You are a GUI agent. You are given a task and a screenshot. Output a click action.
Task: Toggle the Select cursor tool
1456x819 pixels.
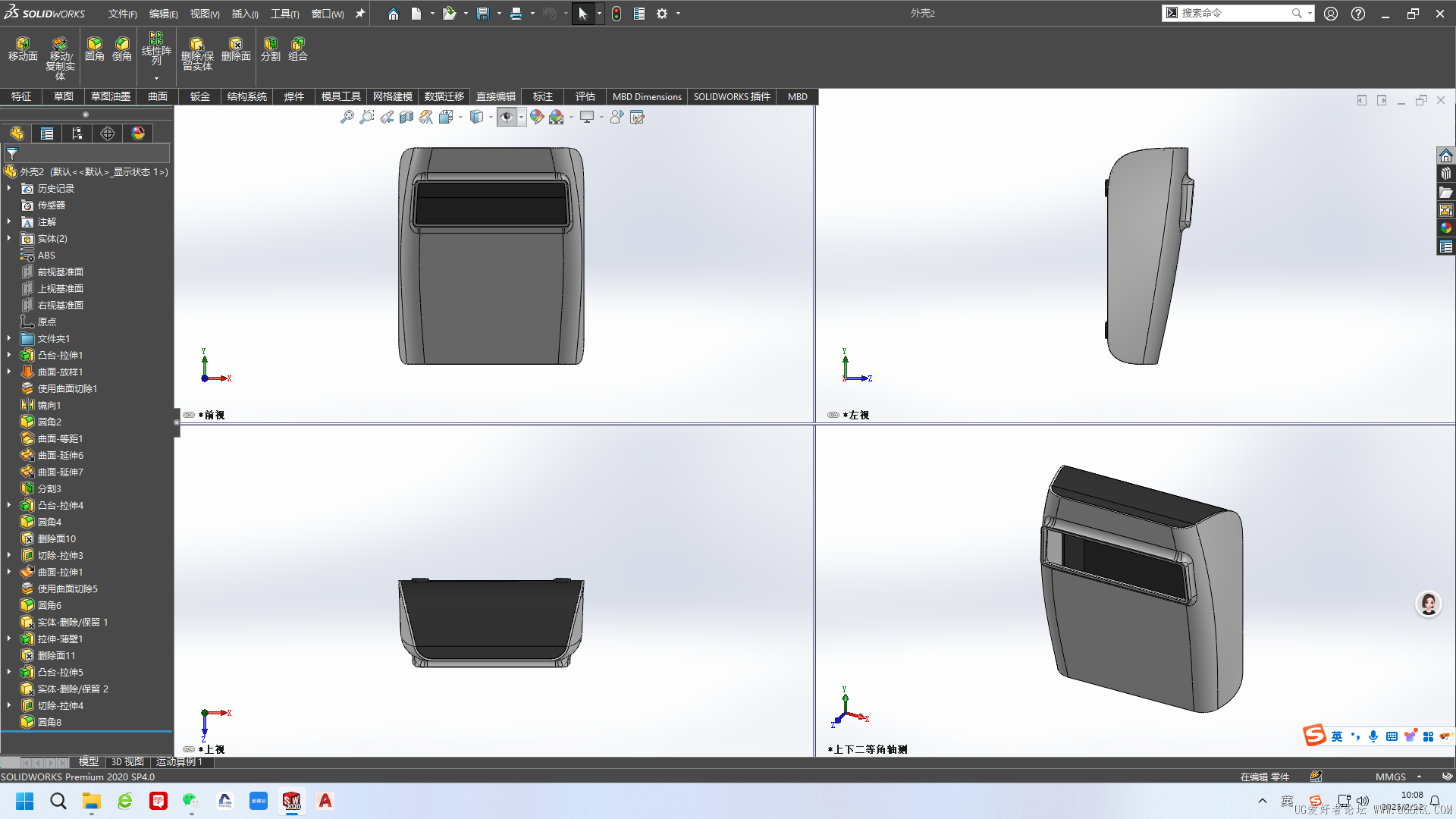coord(582,14)
